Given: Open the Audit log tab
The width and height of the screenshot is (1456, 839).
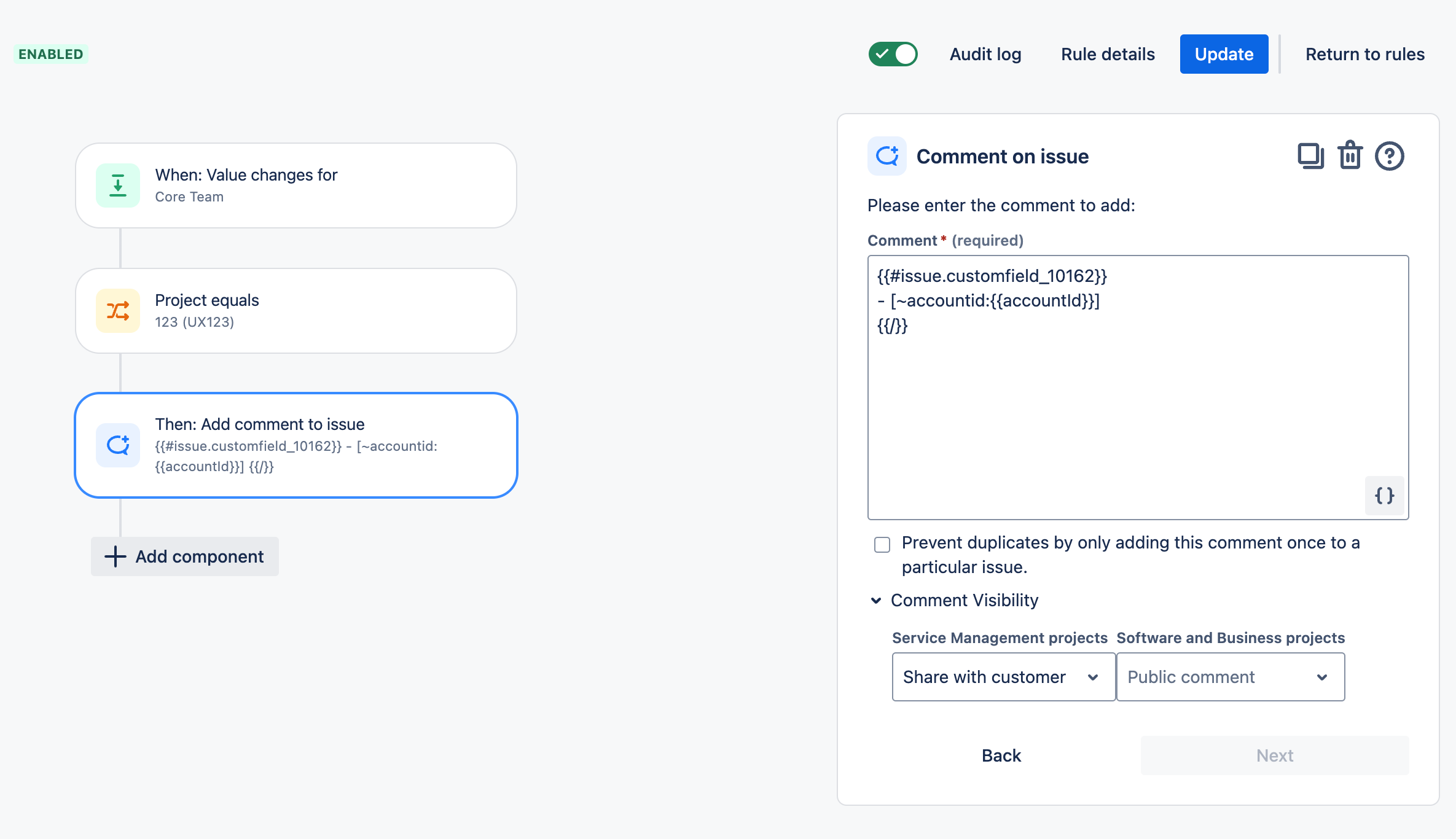Looking at the screenshot, I should point(985,54).
